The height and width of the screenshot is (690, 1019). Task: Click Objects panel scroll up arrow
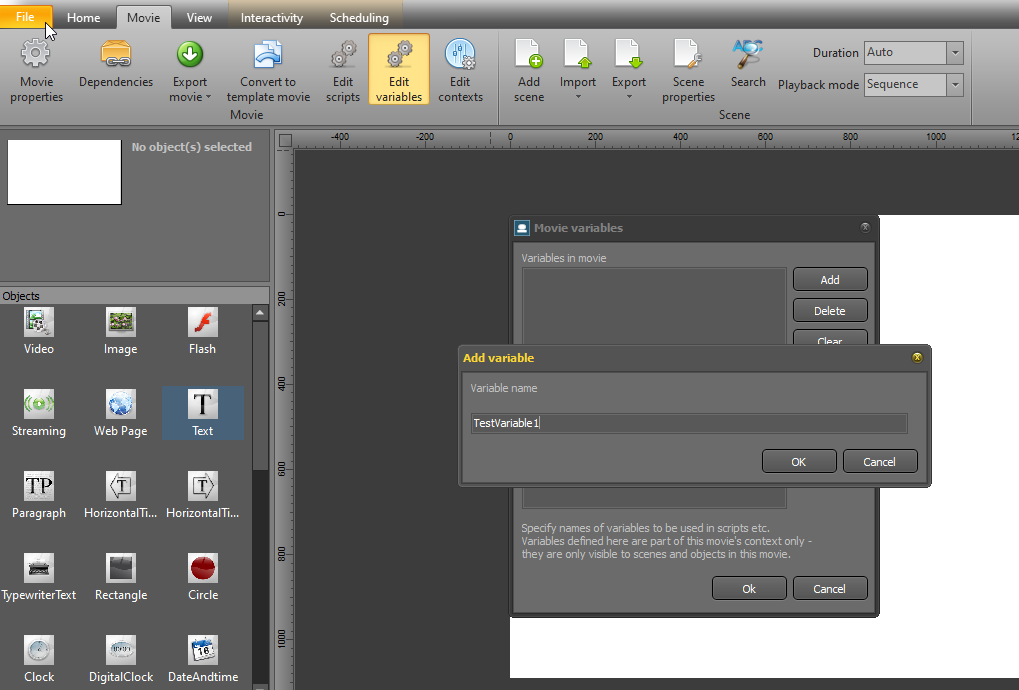point(260,313)
